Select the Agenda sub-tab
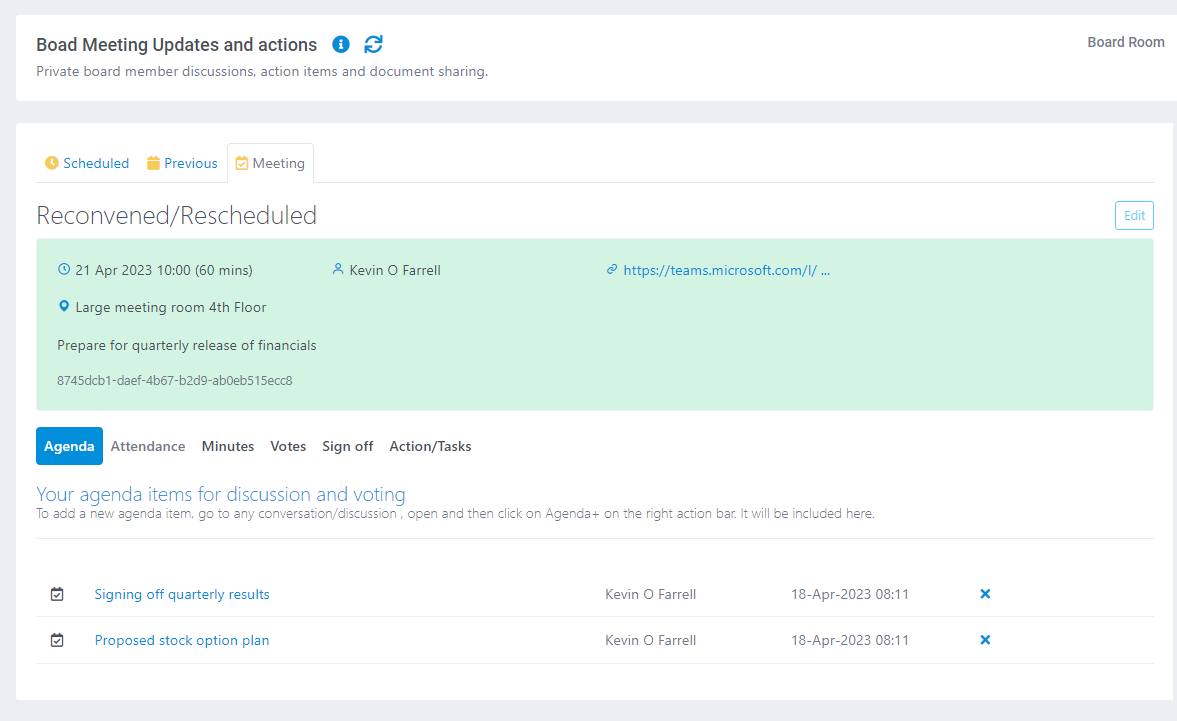This screenshot has width=1177, height=721. (x=69, y=446)
